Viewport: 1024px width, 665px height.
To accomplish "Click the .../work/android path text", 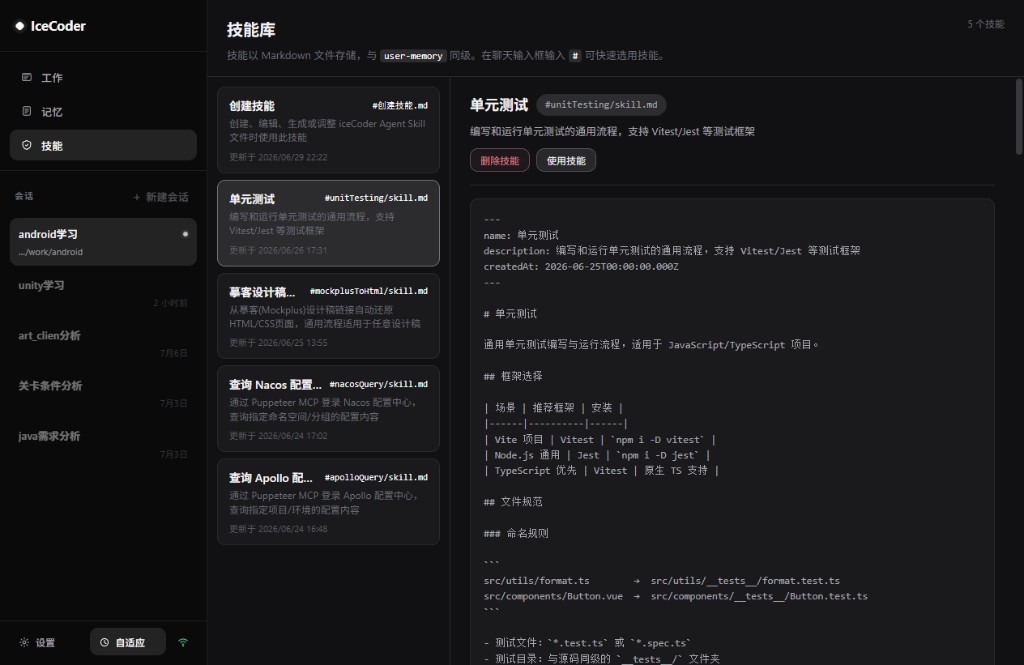I will [50, 252].
